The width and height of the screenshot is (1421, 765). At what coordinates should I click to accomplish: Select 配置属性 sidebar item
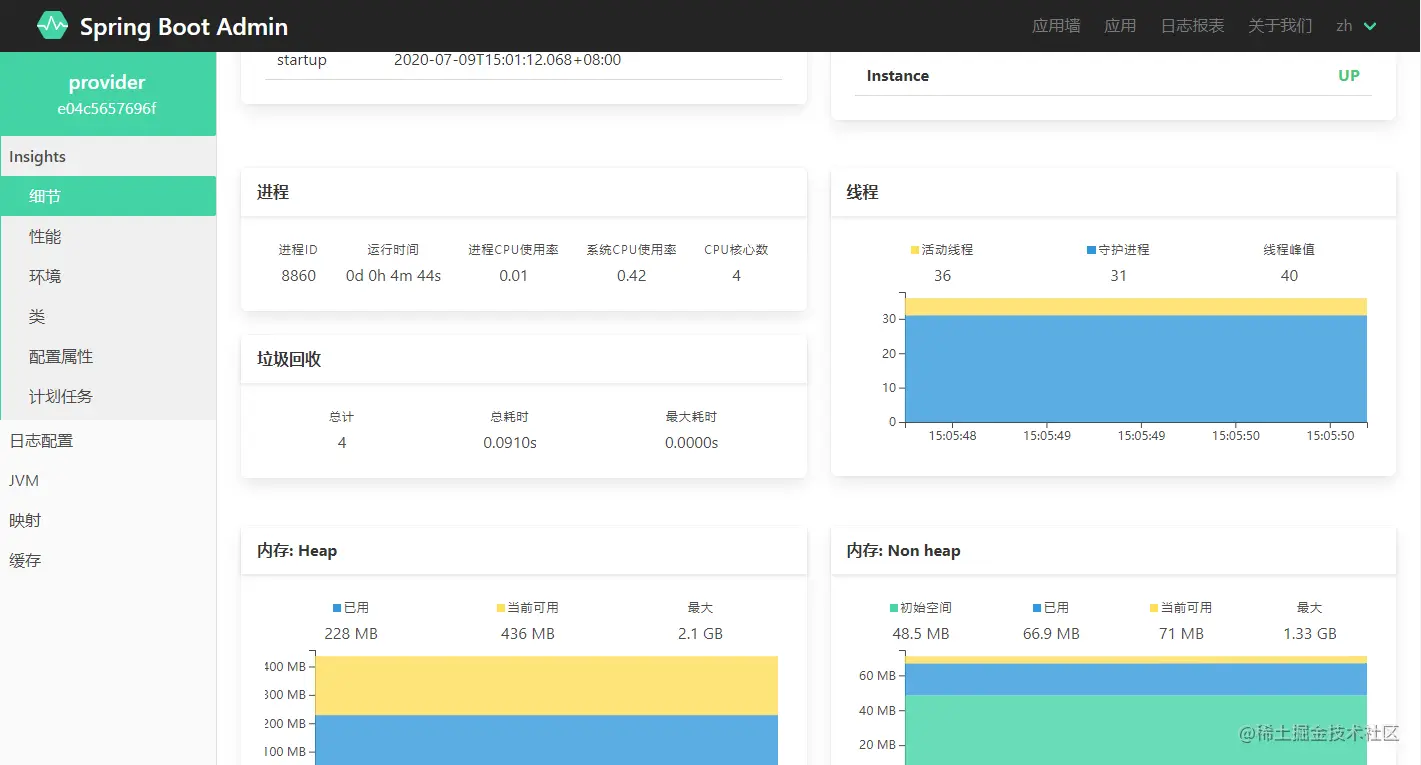tap(108, 356)
